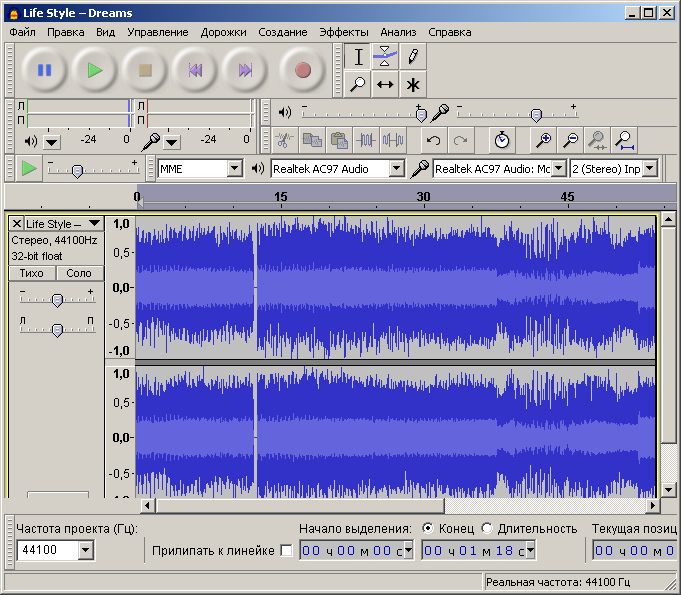Image resolution: width=681 pixels, height=595 pixels.
Task: Open the Дорожки menu
Action: coord(223,32)
